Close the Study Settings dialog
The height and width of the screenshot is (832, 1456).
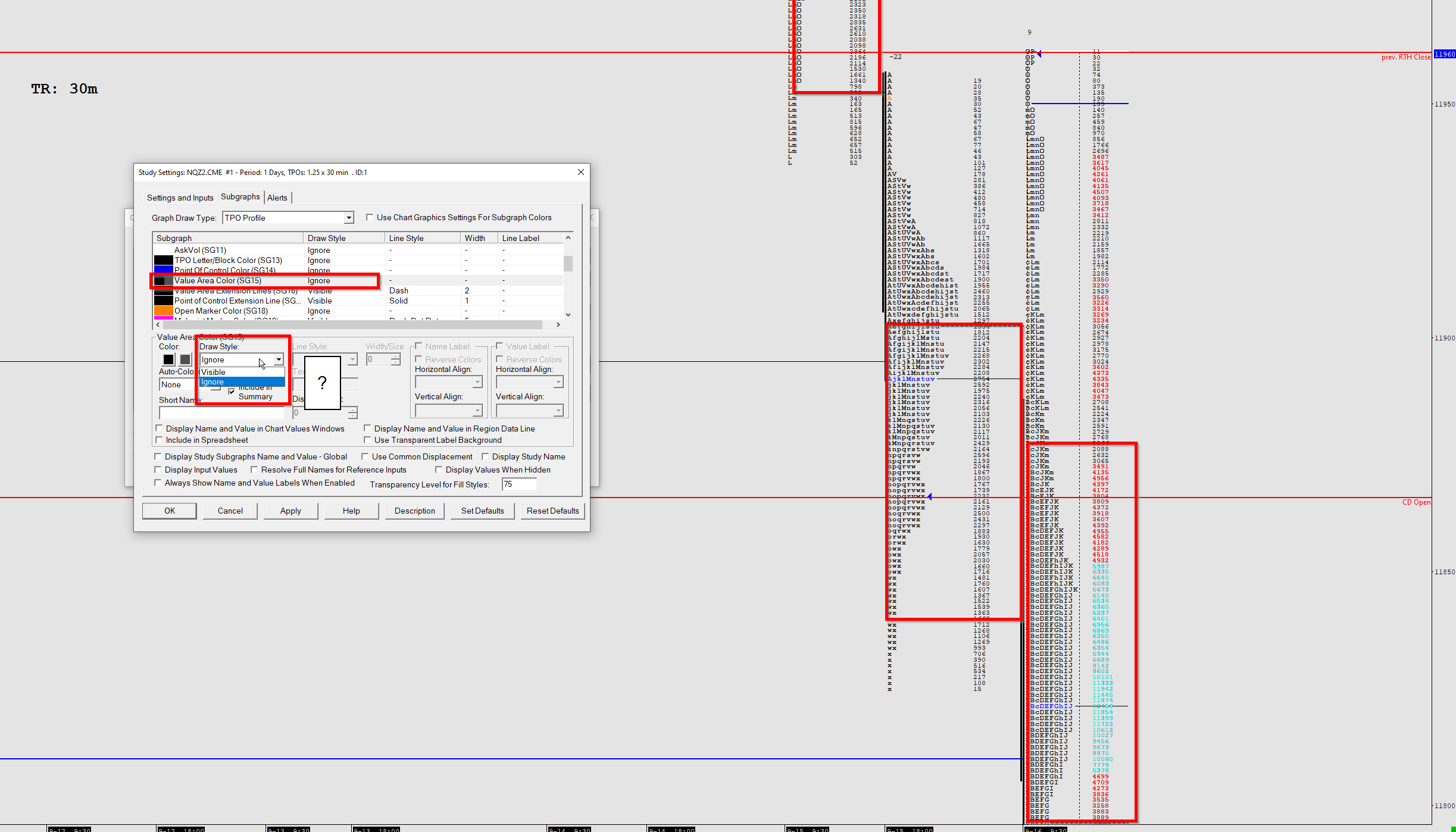[580, 172]
